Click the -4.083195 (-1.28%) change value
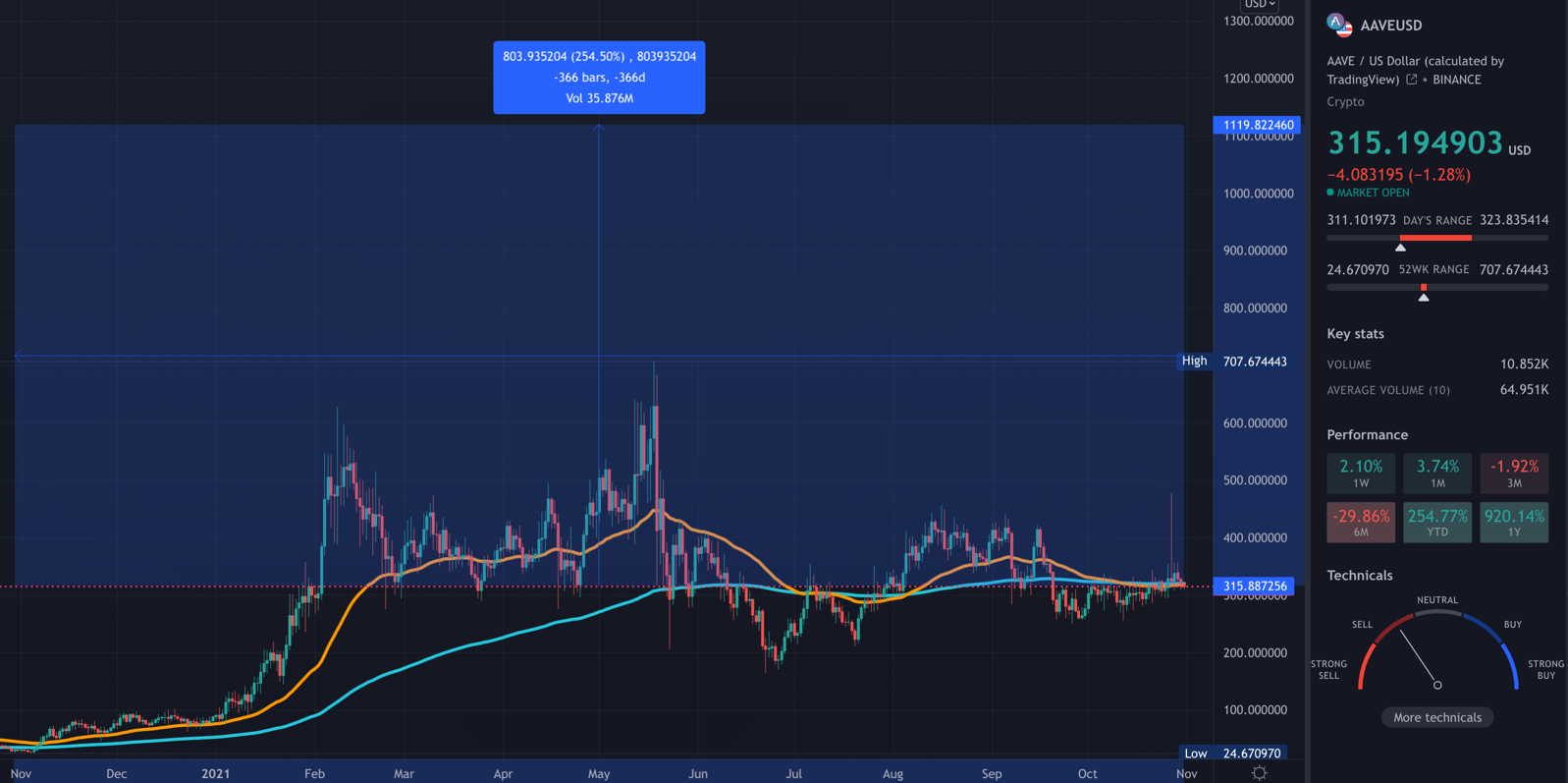Viewport: 1568px width, 783px height. coord(1399,175)
